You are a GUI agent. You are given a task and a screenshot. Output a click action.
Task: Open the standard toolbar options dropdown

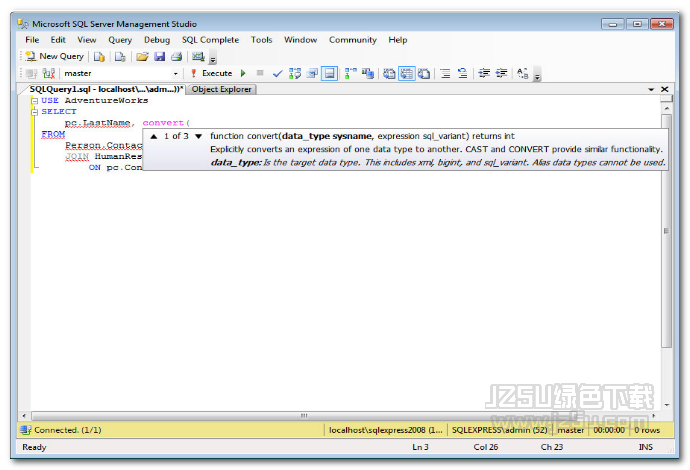(213, 58)
